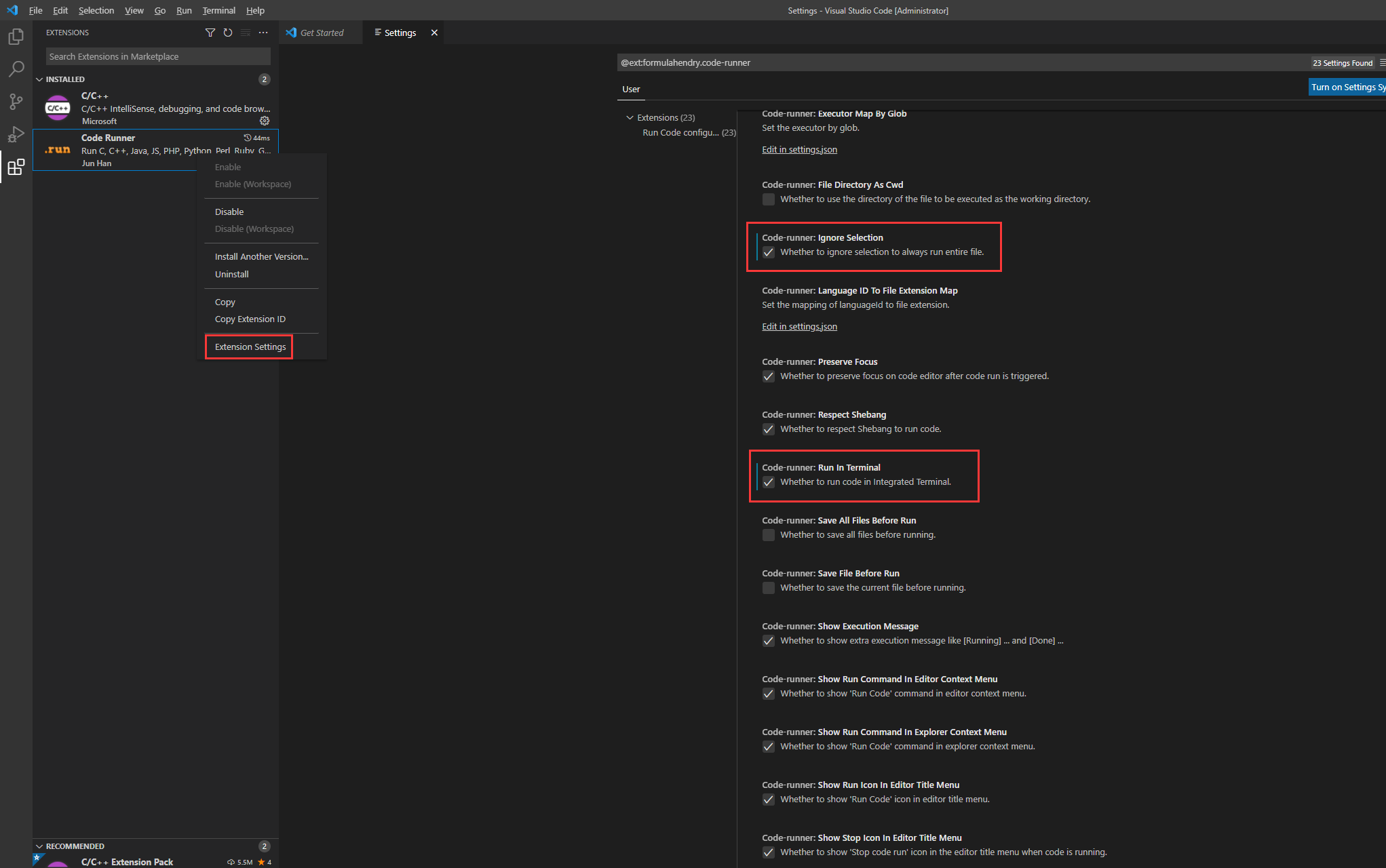Enable File Directory As Cwd checkbox

[768, 199]
